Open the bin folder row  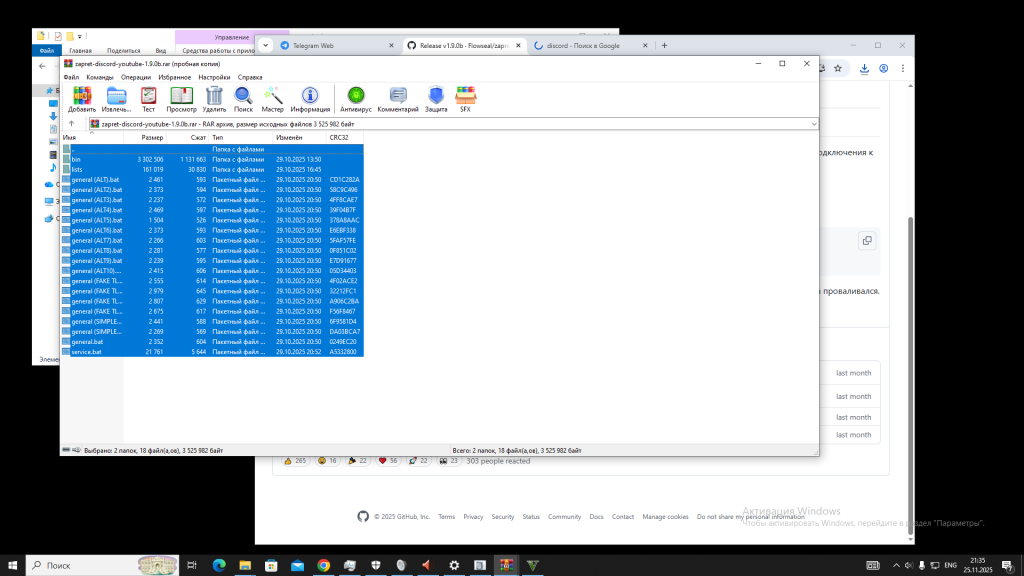point(77,159)
